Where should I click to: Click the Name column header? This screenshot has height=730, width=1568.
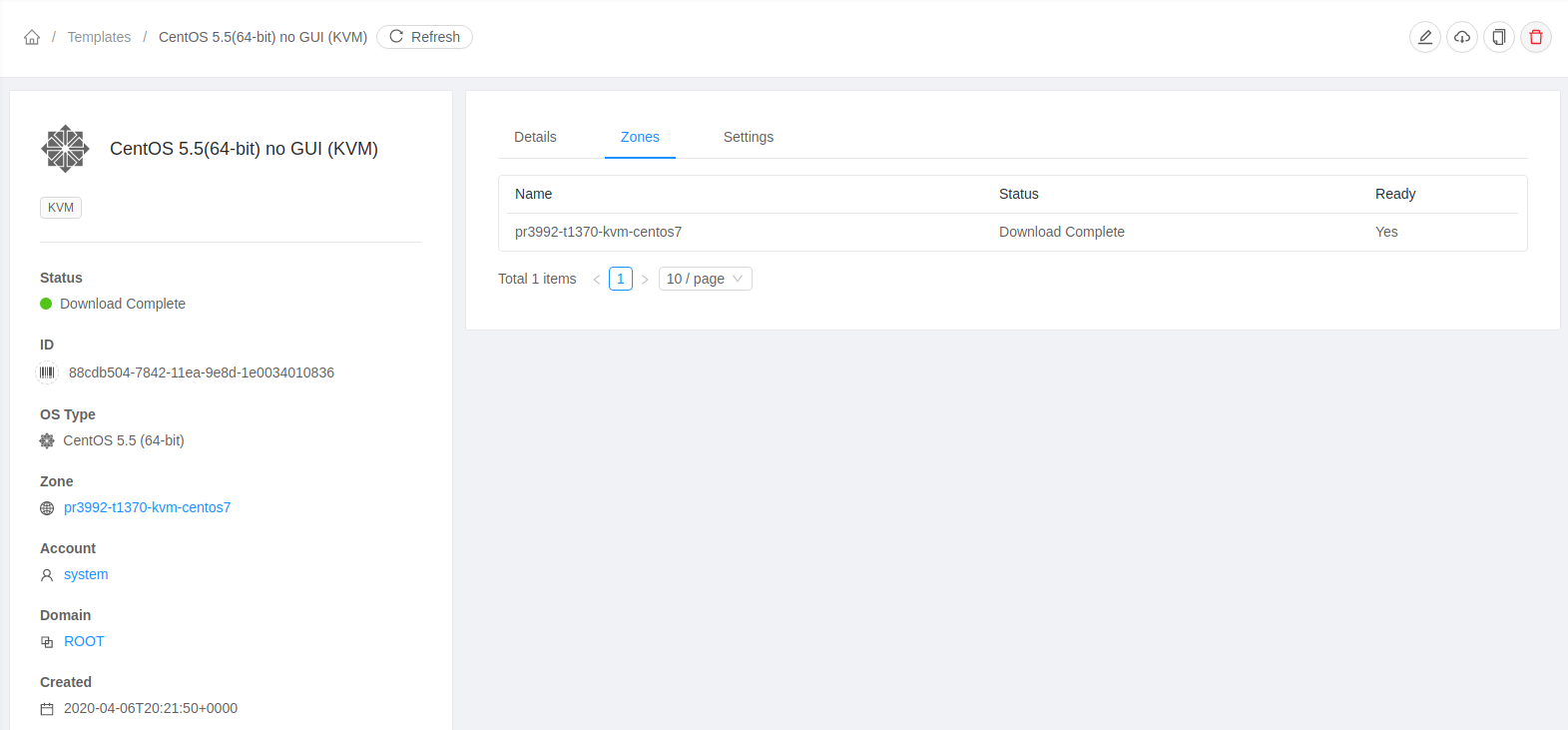click(x=534, y=194)
